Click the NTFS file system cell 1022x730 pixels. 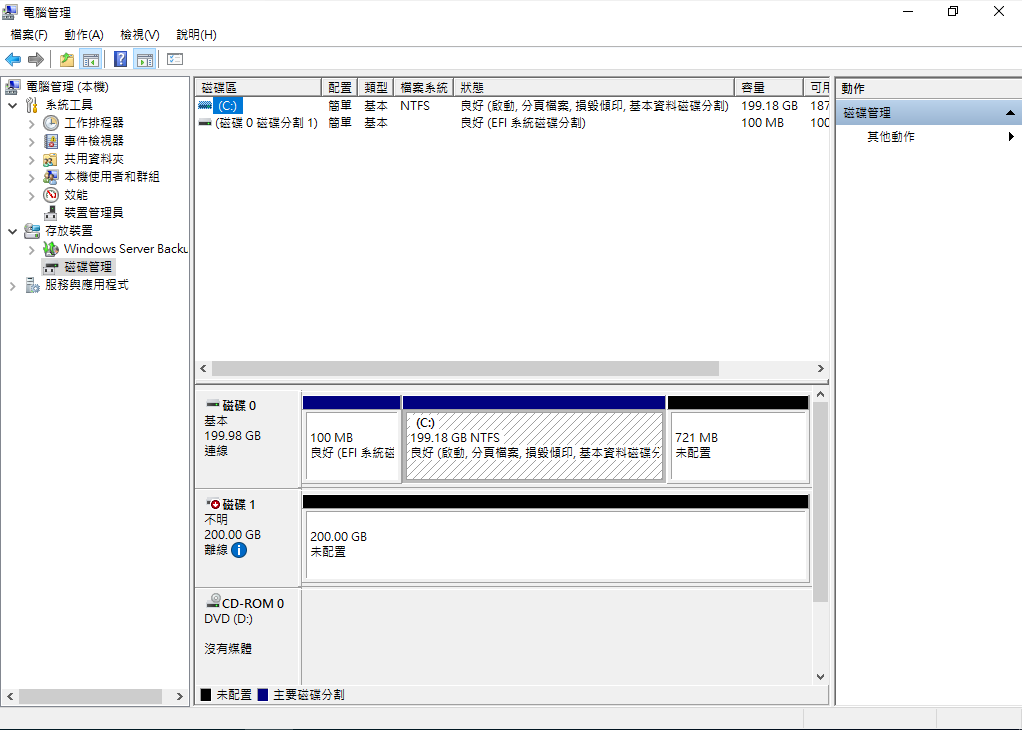click(415, 105)
